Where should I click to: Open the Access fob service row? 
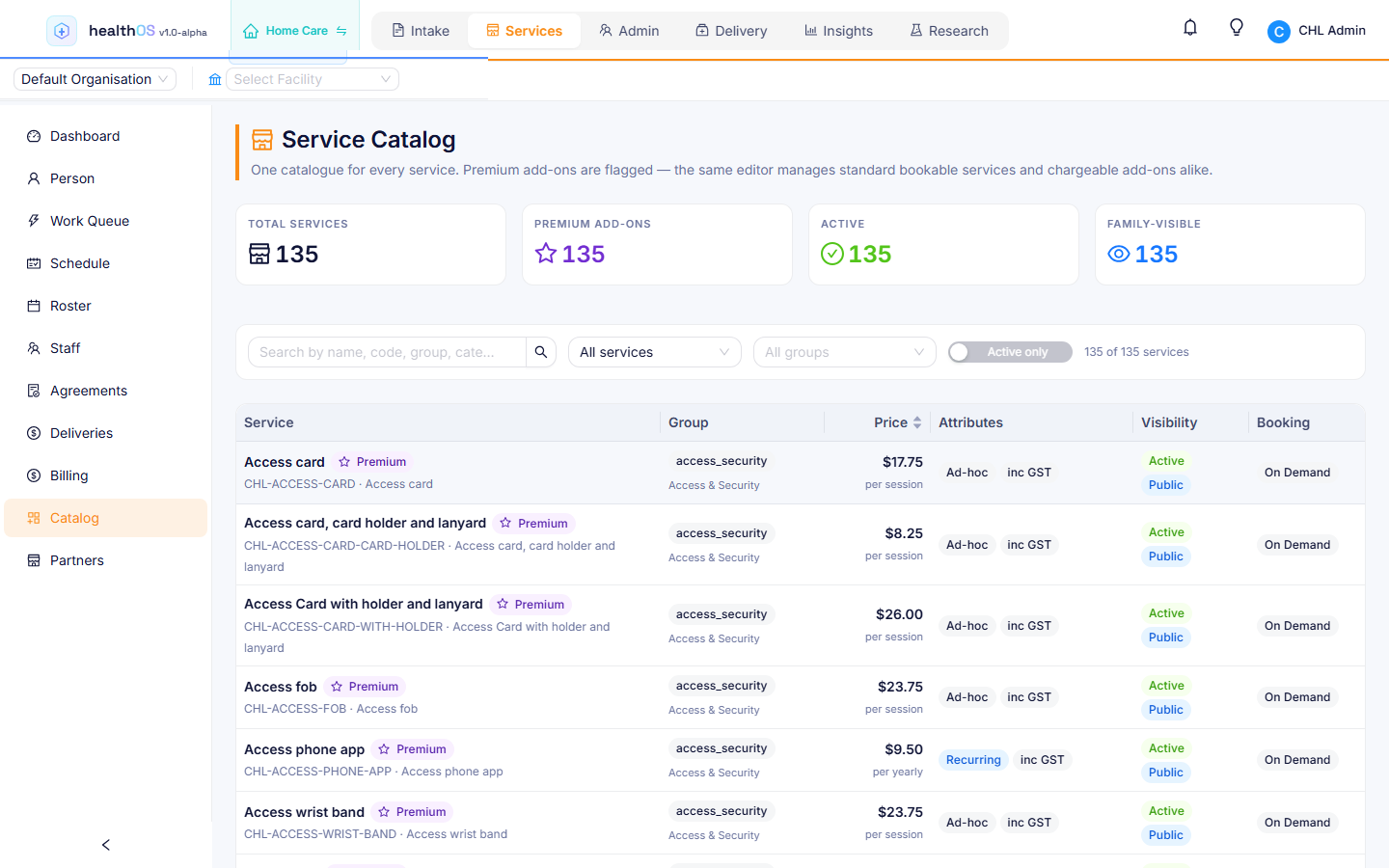pyautogui.click(x=801, y=697)
